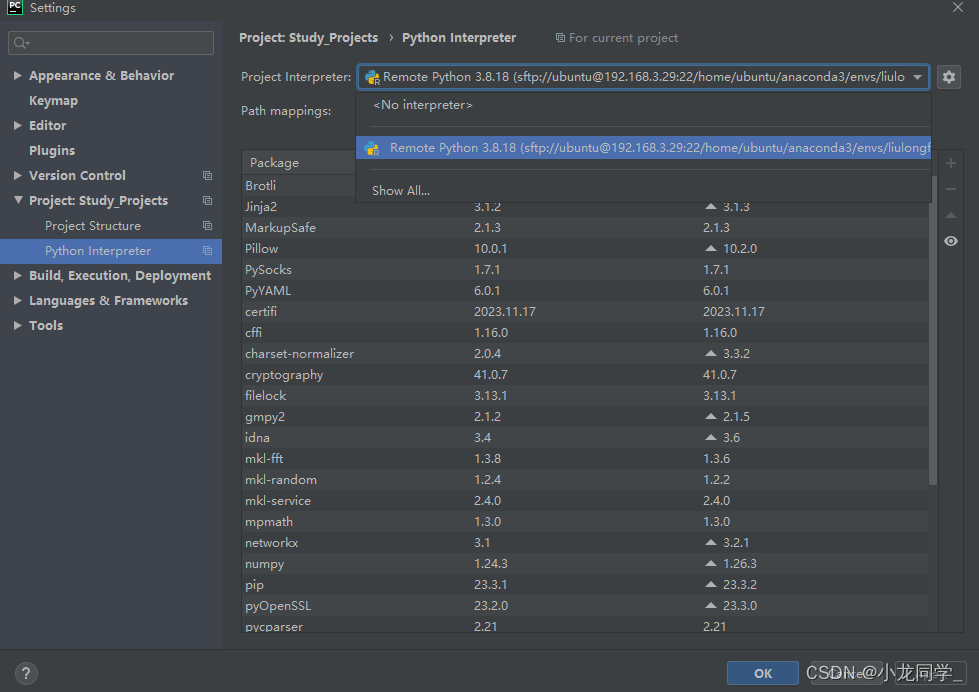Open the Keymap settings page
The width and height of the screenshot is (979, 692).
point(53,101)
